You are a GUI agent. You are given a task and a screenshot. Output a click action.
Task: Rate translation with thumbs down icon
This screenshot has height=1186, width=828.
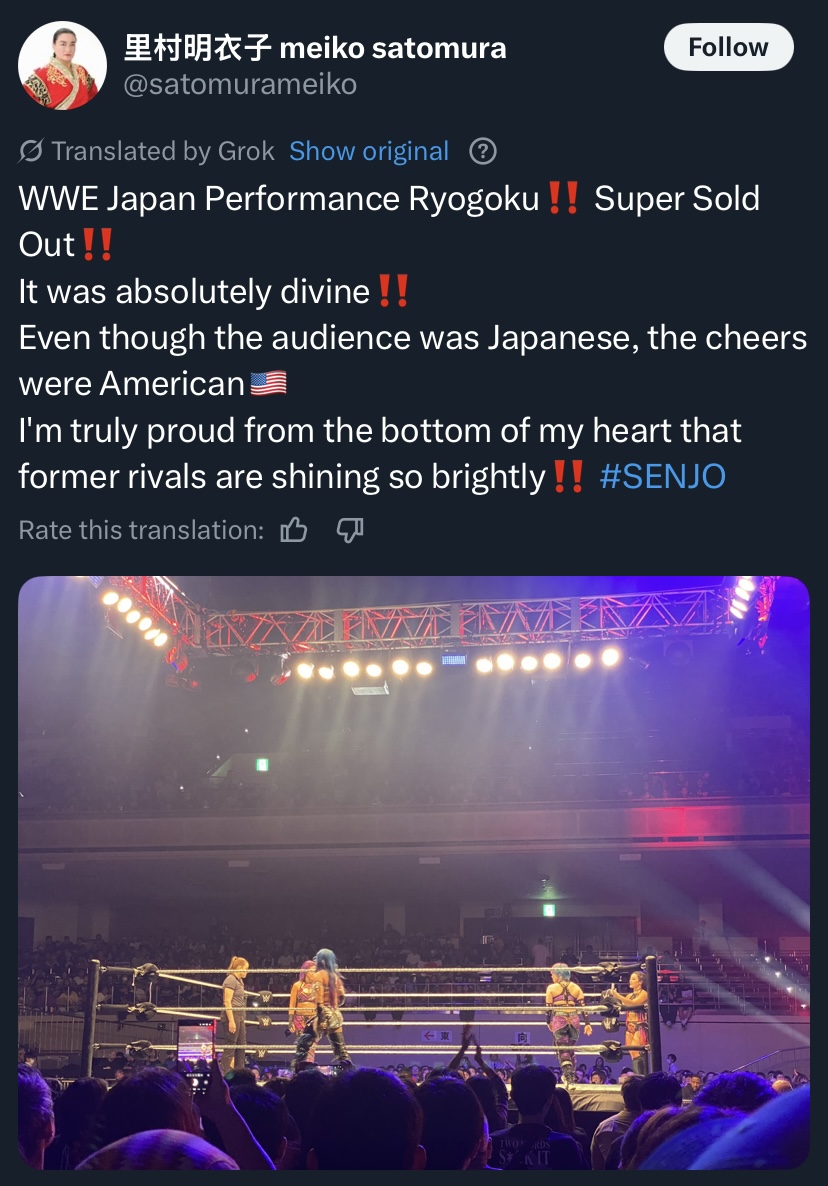coord(349,530)
